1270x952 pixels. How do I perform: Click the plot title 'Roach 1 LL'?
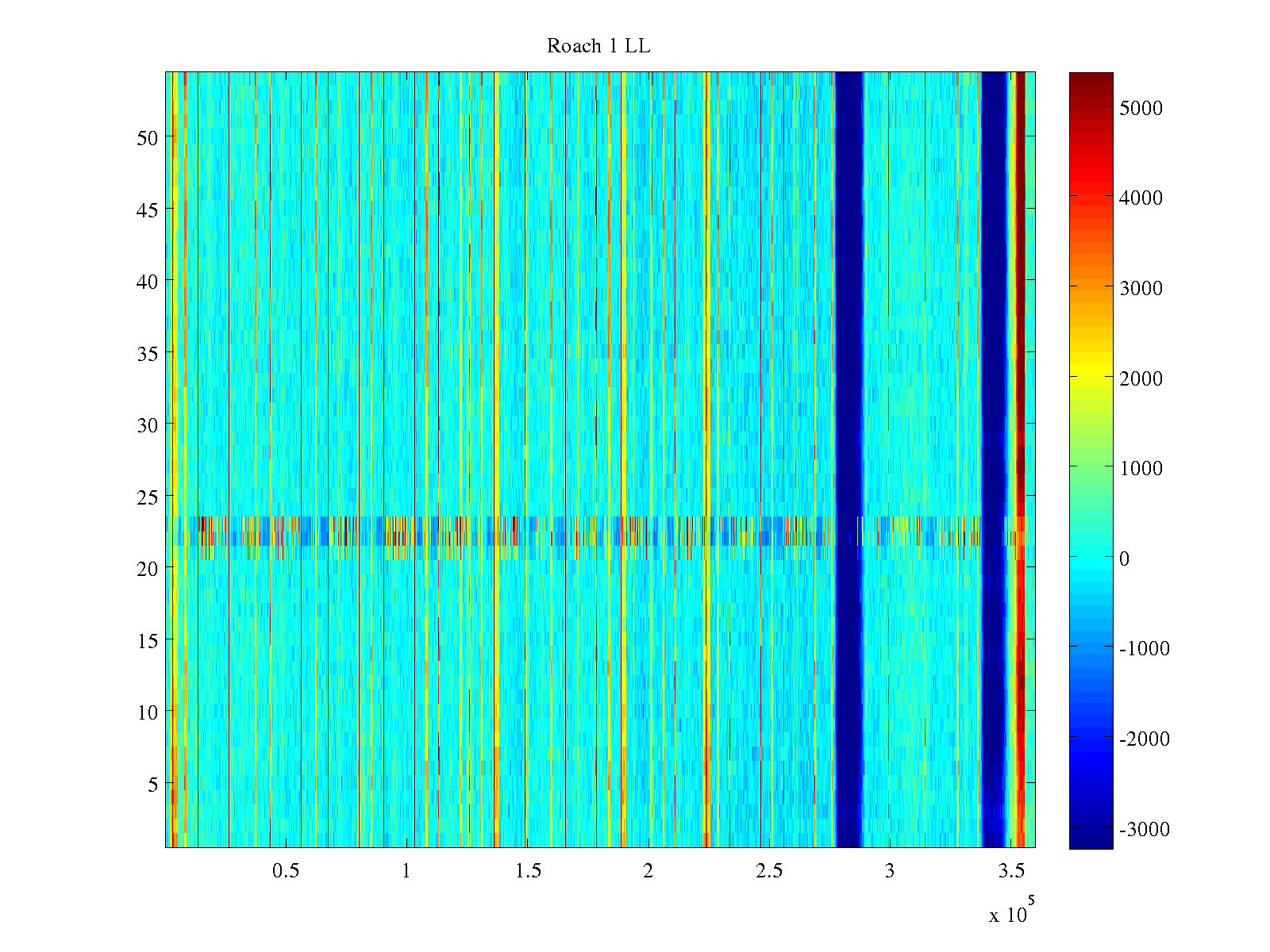[x=598, y=46]
